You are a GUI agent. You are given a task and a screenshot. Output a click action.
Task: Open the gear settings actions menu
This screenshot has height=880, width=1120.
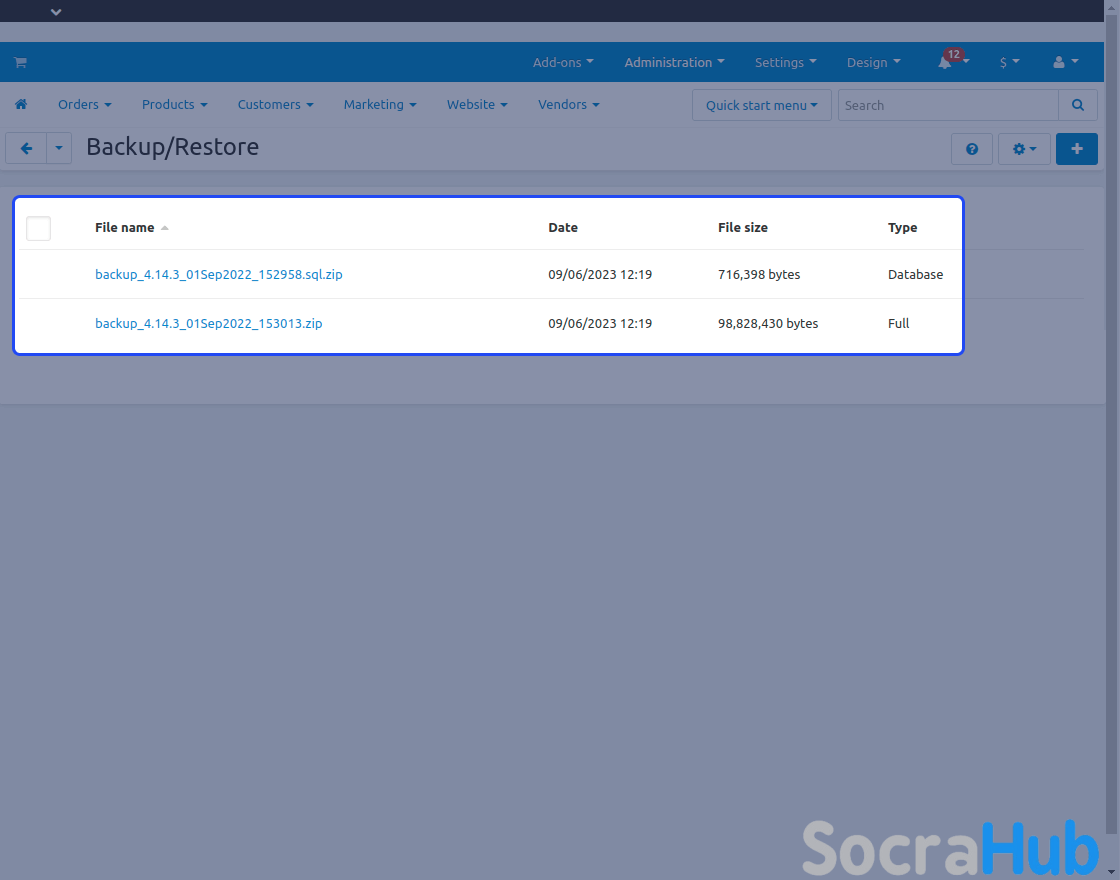click(1024, 149)
